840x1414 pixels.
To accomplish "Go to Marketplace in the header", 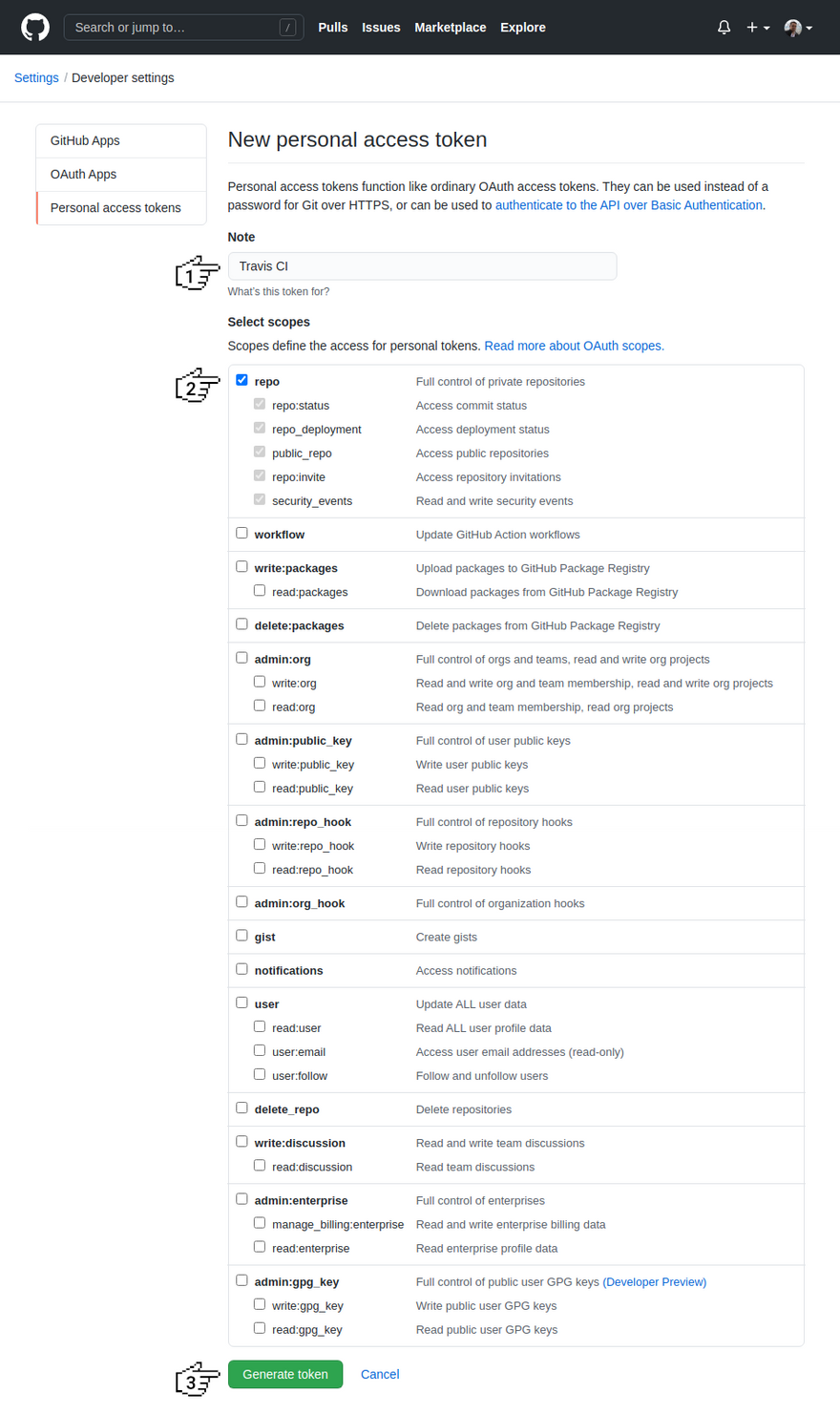I will (450, 28).
